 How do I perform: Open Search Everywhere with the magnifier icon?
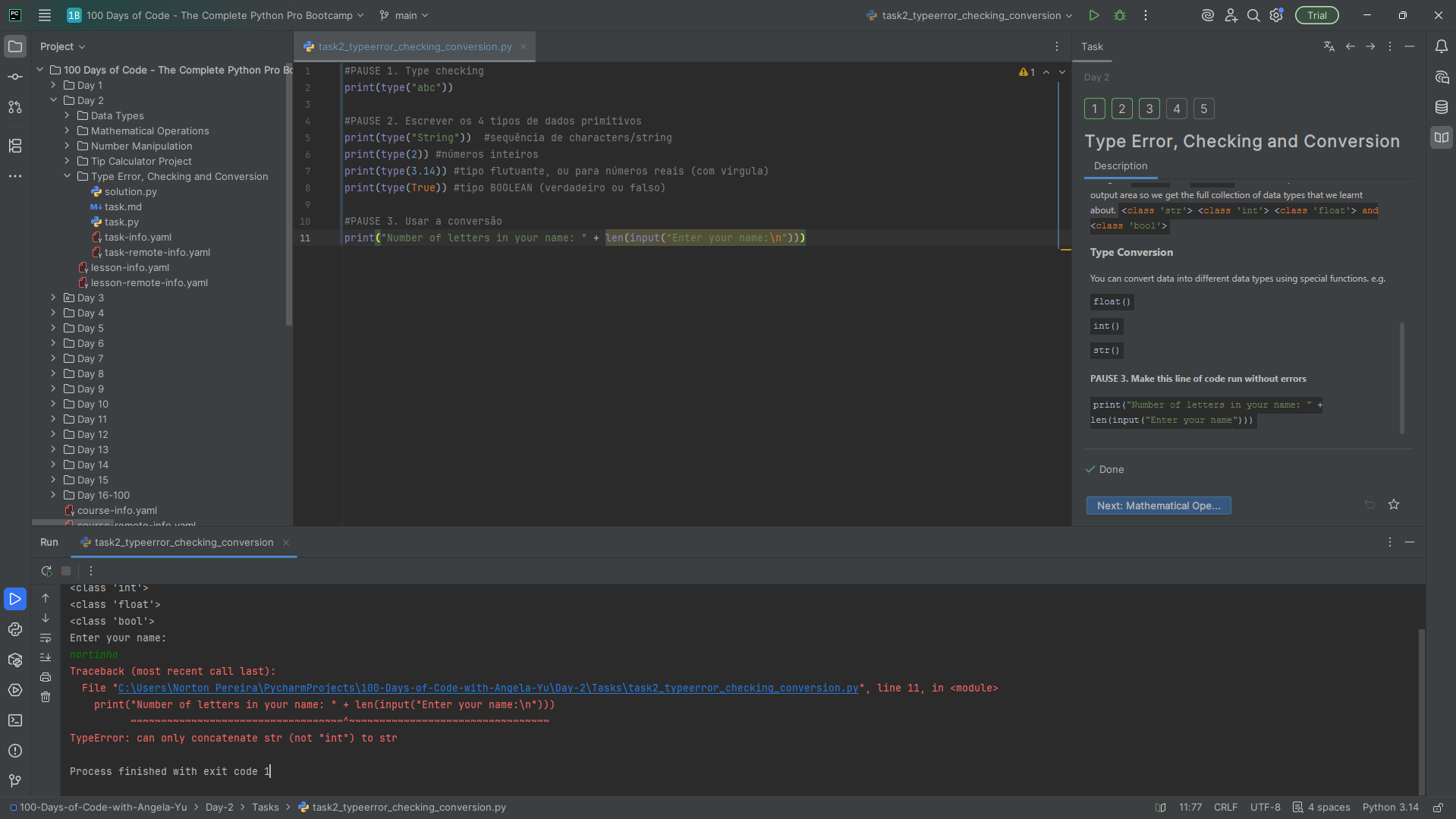[1253, 15]
